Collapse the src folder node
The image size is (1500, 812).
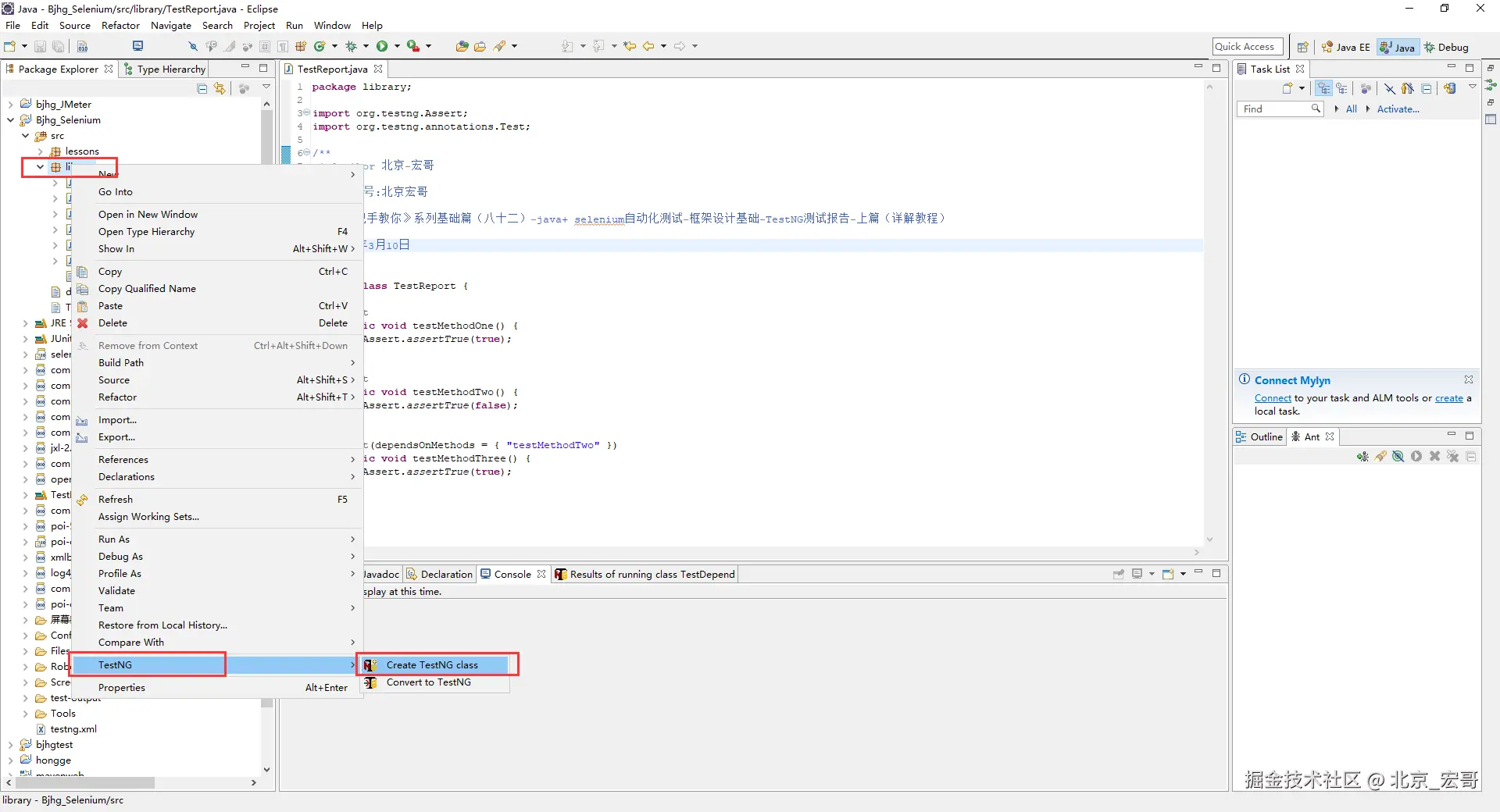[x=26, y=136]
